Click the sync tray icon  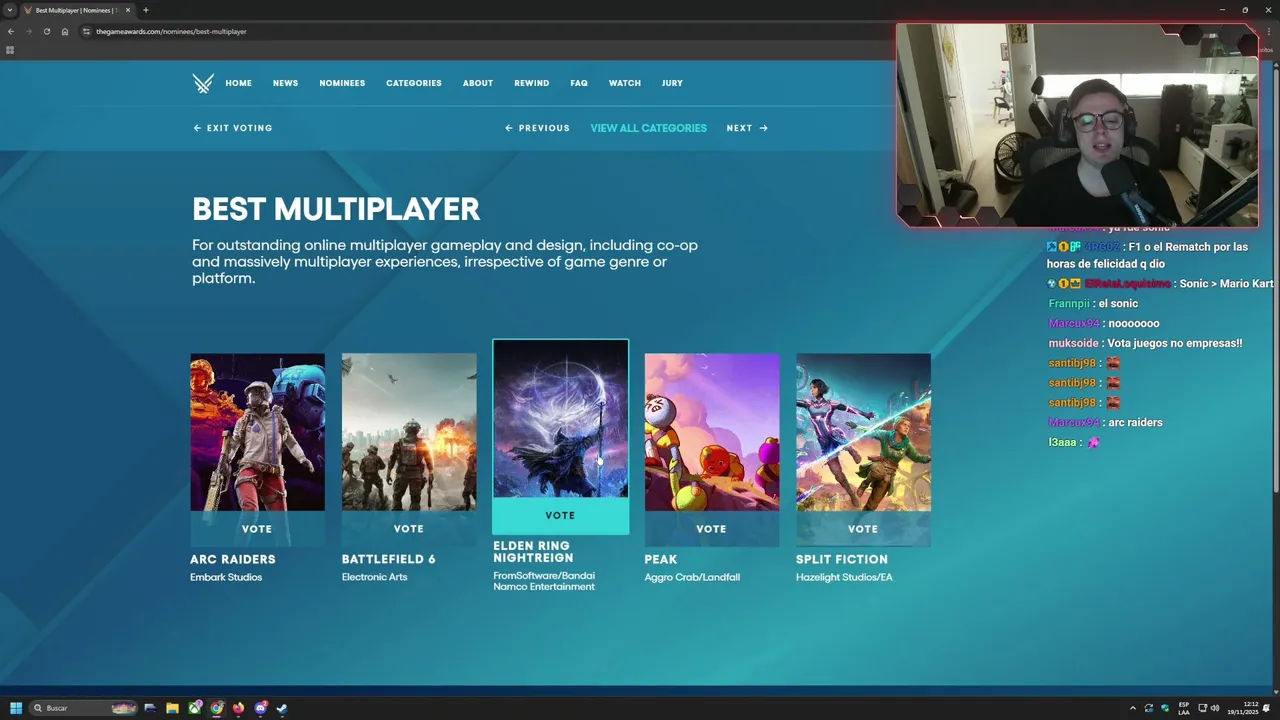pos(1149,708)
